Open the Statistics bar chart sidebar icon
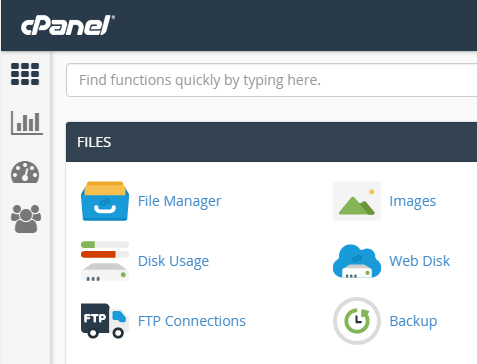This screenshot has width=477, height=364. tap(27, 123)
